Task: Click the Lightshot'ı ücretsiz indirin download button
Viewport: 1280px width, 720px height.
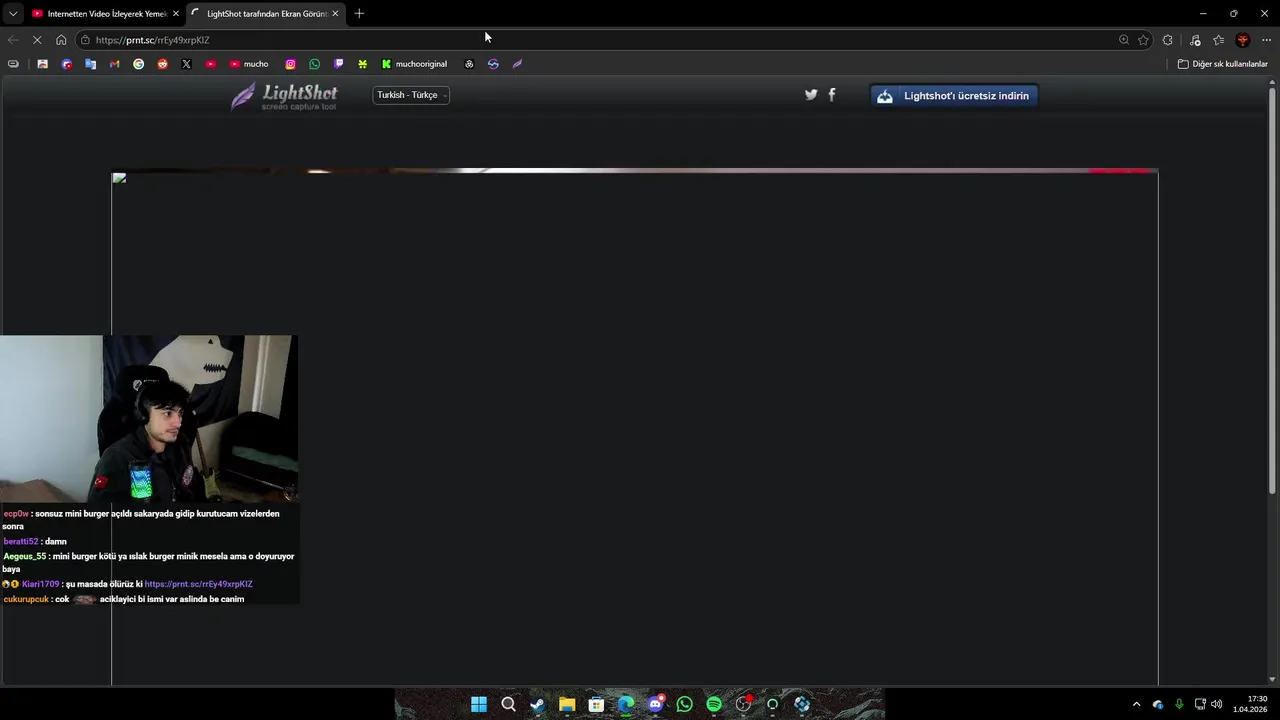Action: tap(954, 96)
